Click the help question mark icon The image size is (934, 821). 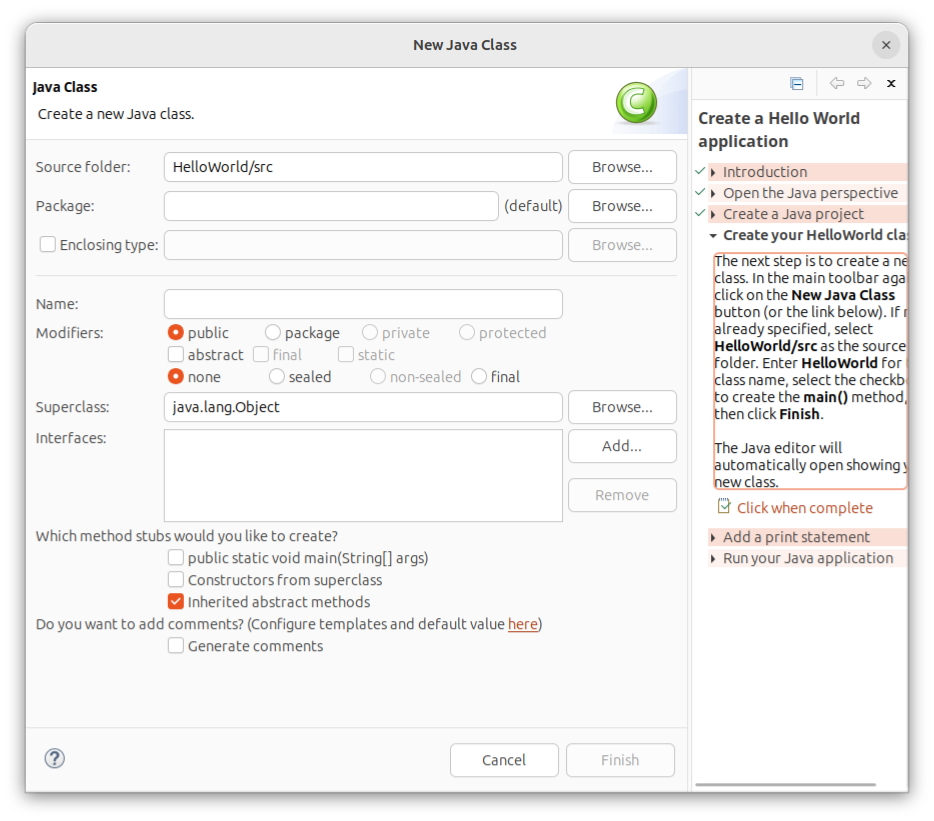[55, 758]
